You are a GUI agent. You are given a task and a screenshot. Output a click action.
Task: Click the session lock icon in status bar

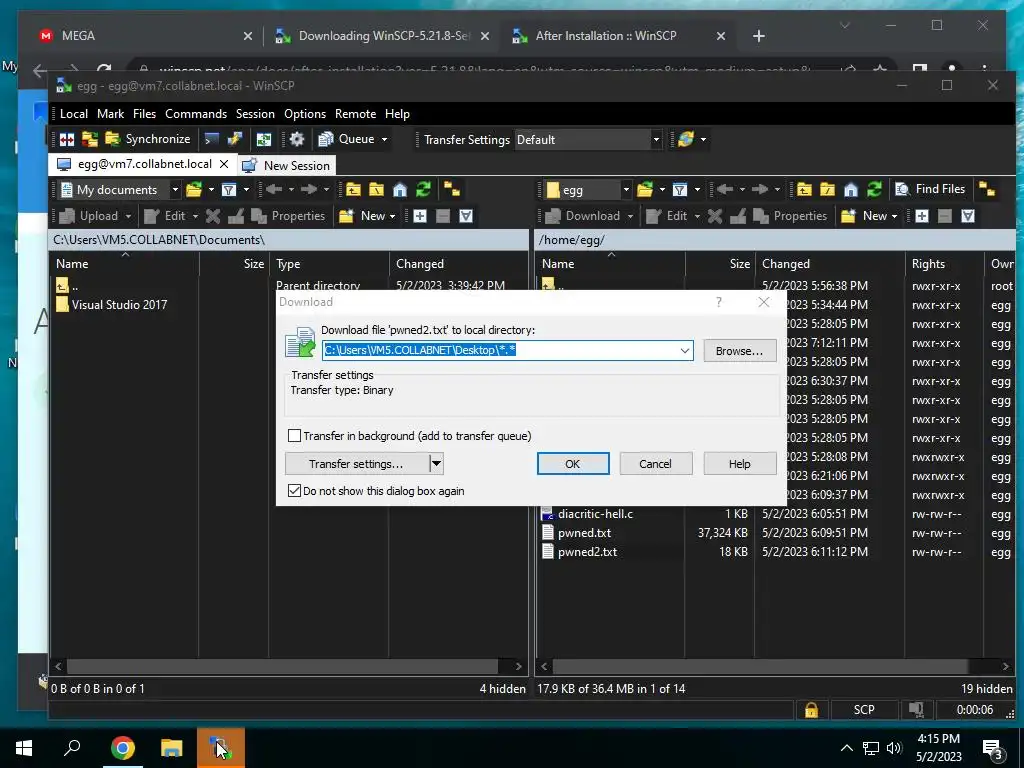coord(811,710)
